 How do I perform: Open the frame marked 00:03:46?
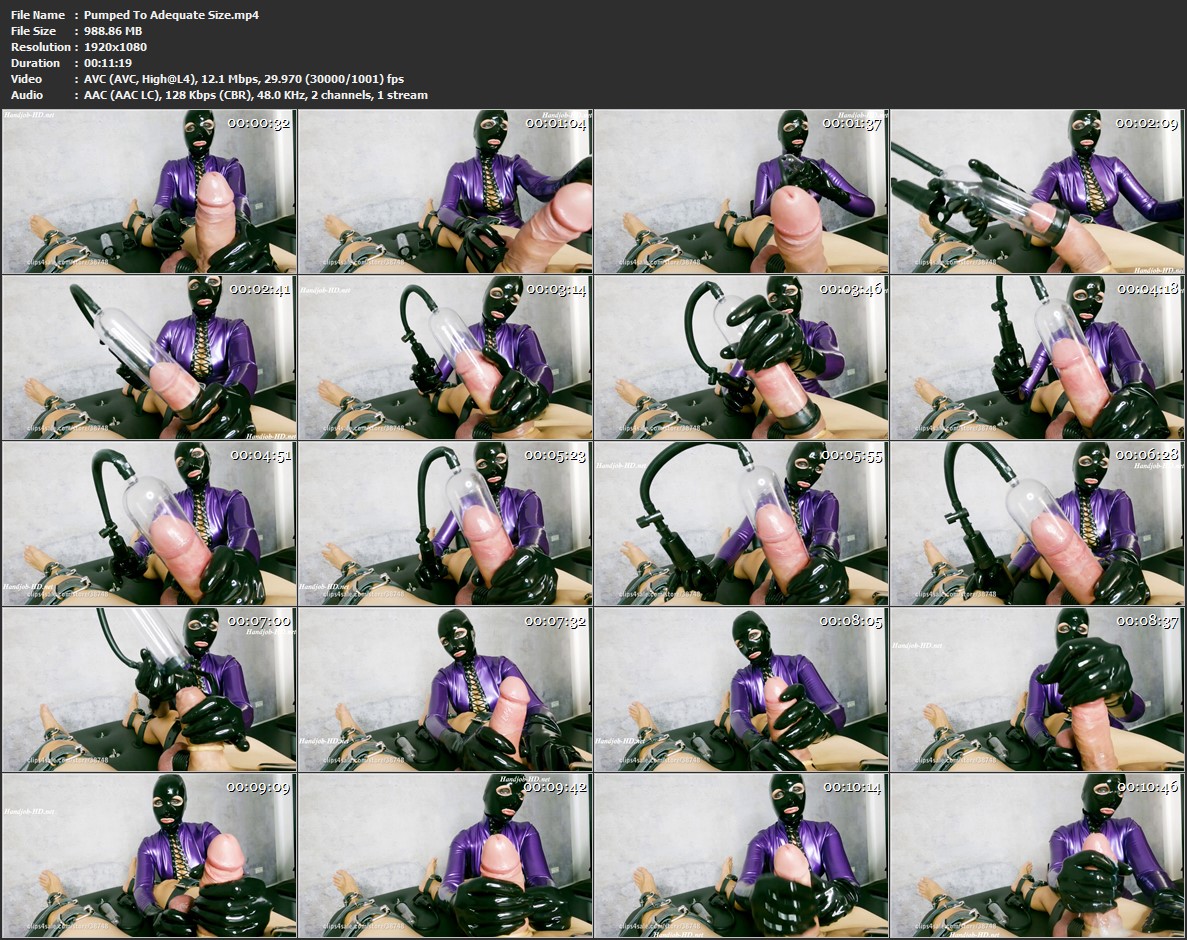[x=741, y=357]
